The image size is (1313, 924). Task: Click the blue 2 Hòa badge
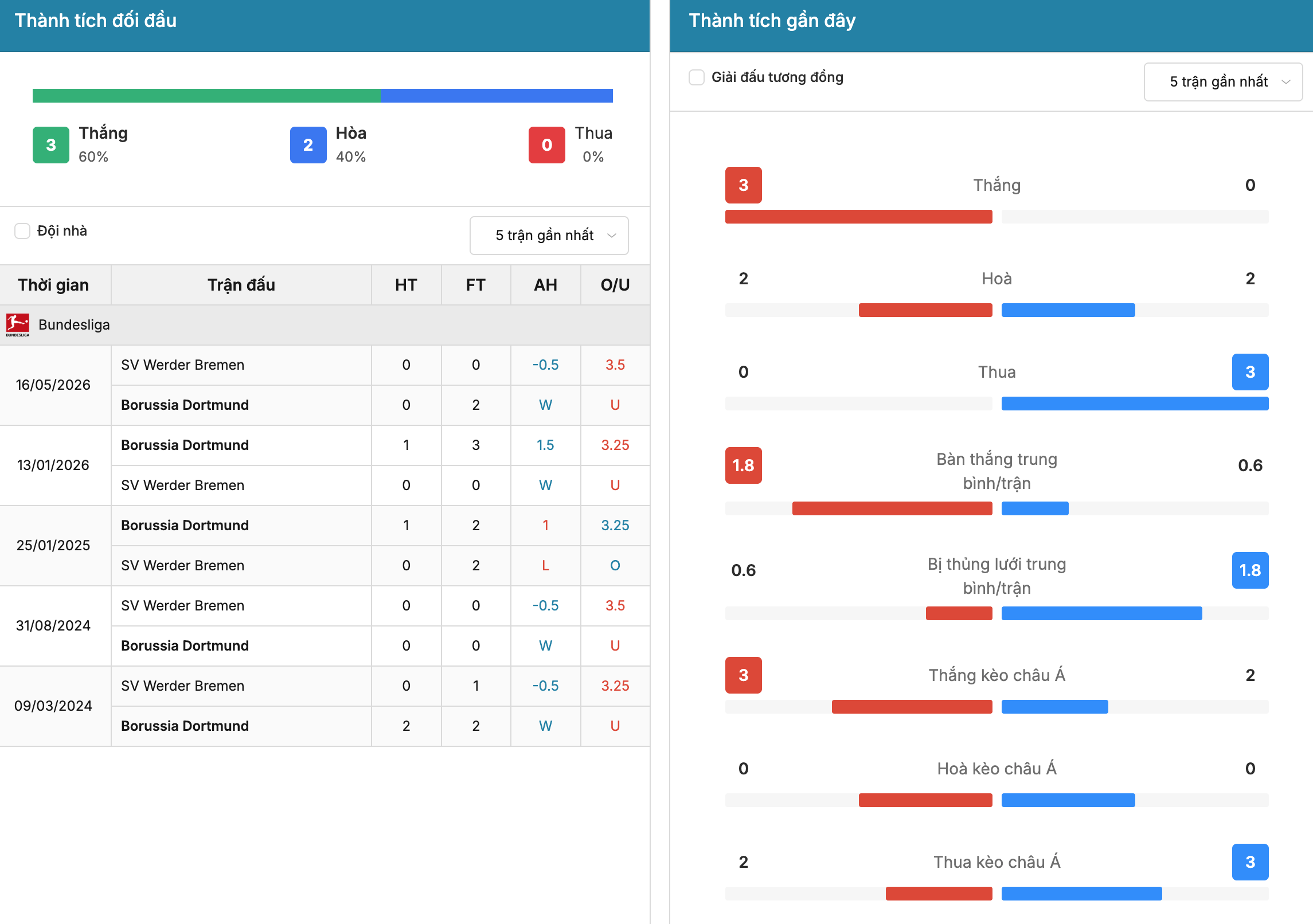pos(308,145)
